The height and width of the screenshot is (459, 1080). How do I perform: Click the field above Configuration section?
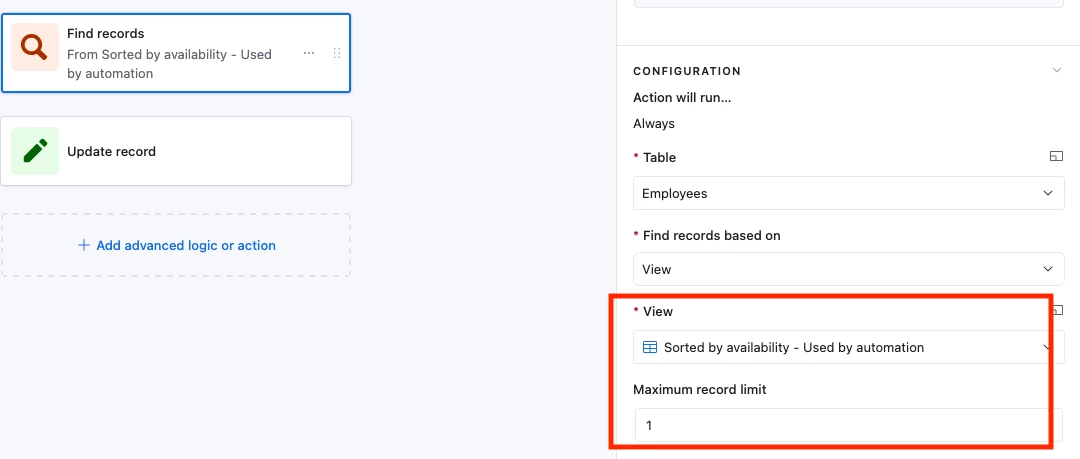848,3
